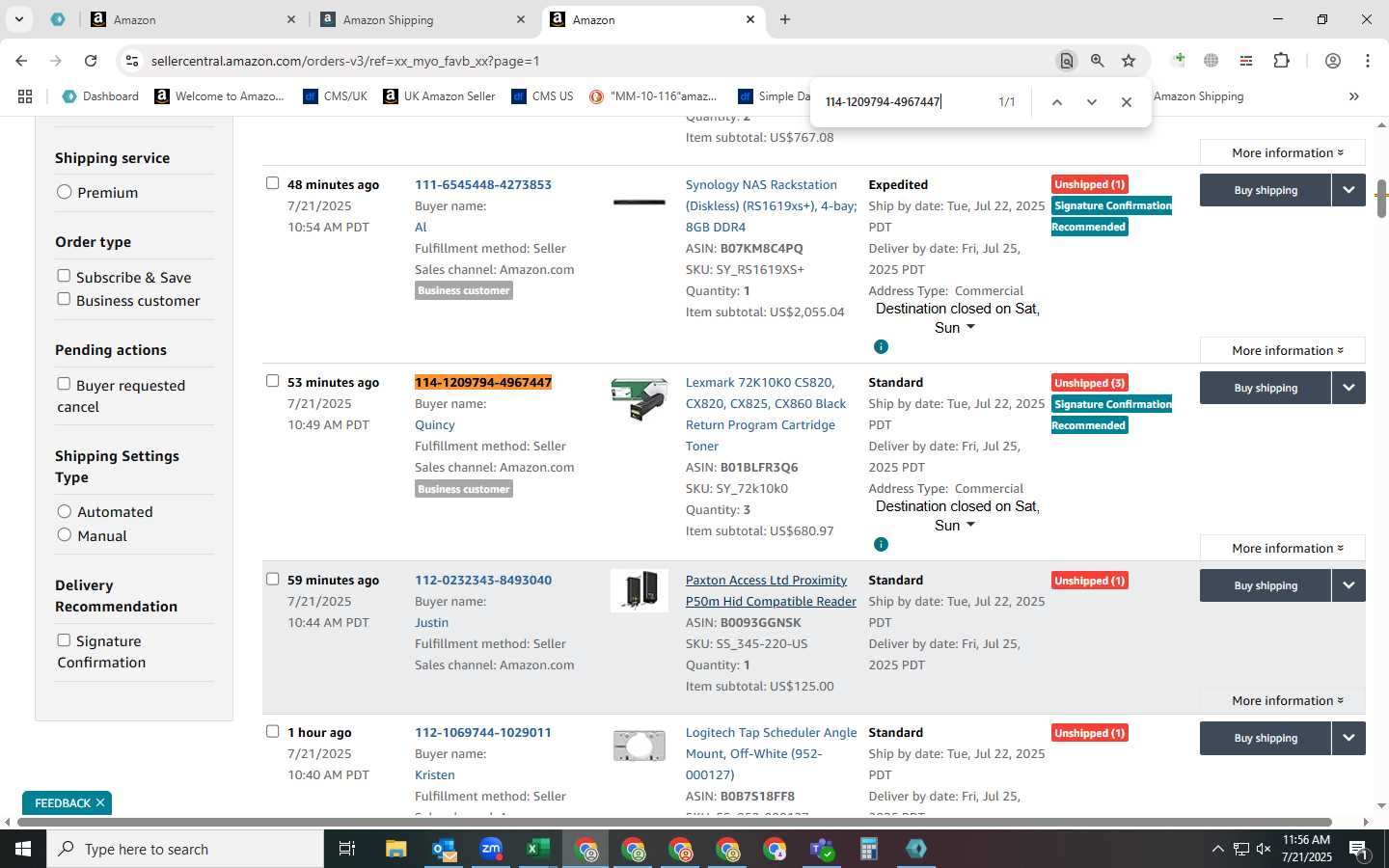Close the find-in-page bar
Screen dimensions: 1389x868
click(1127, 102)
